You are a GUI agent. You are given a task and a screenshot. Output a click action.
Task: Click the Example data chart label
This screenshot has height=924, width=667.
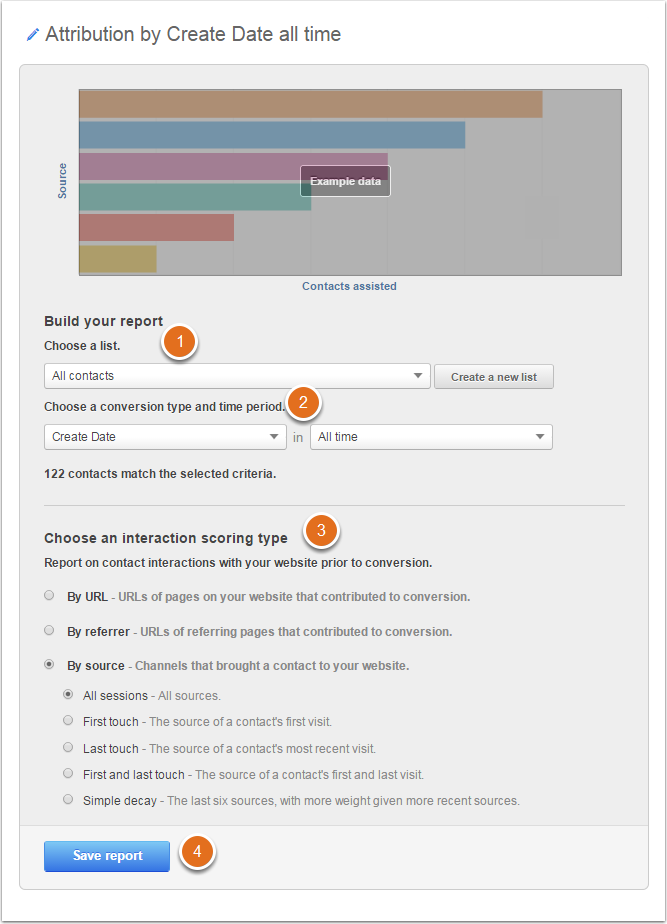345,181
